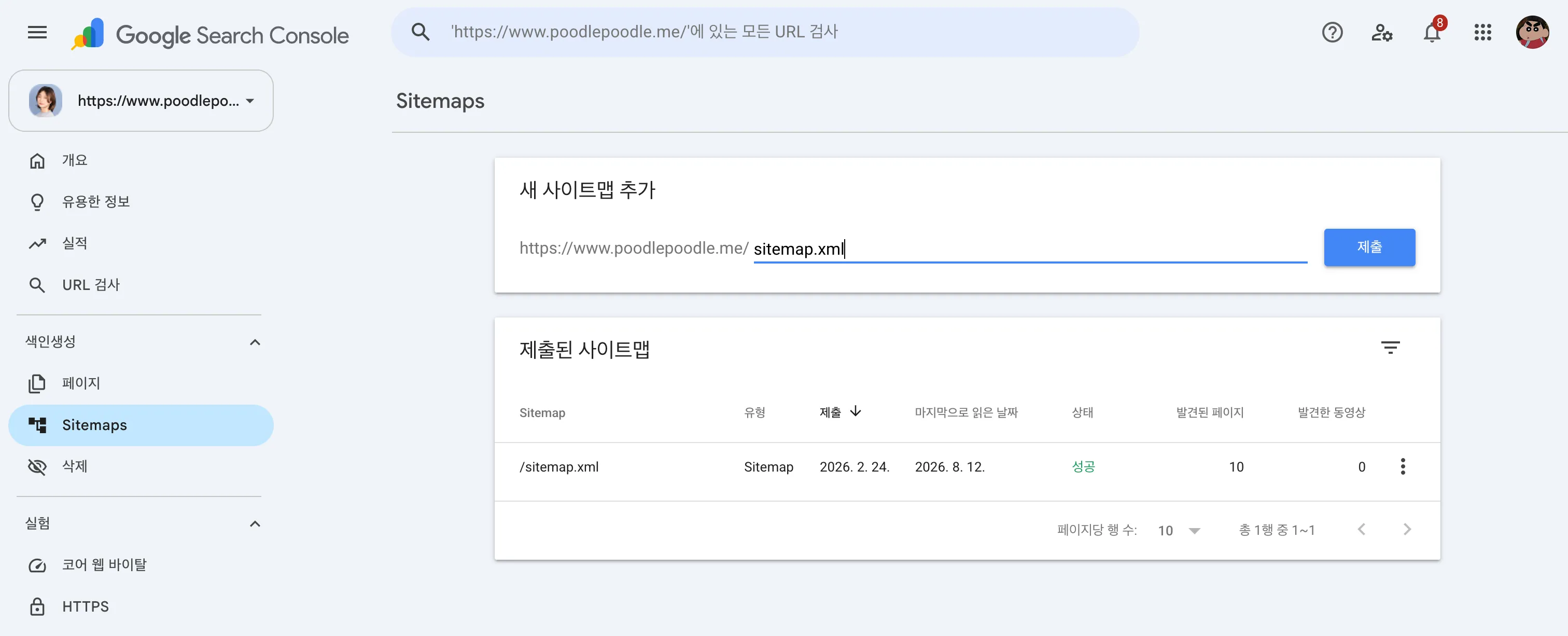Open the Google apps grid

click(x=1482, y=32)
